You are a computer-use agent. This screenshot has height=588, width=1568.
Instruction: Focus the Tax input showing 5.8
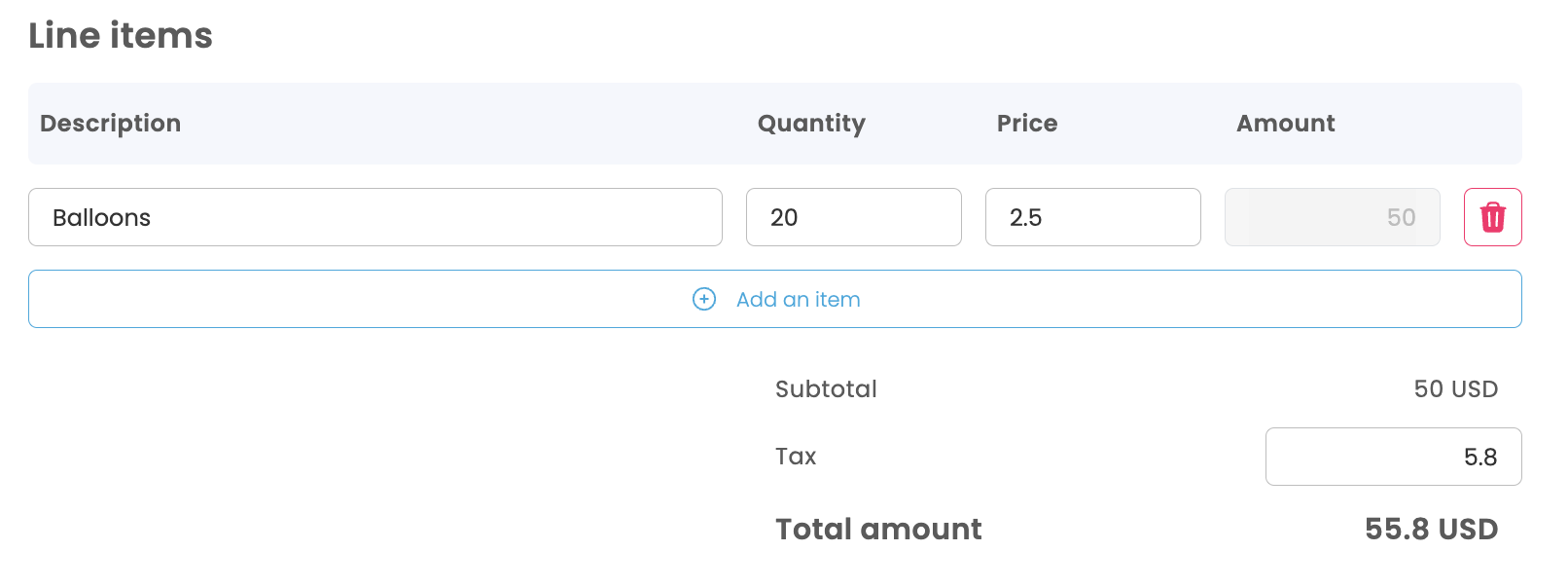coord(1392,457)
